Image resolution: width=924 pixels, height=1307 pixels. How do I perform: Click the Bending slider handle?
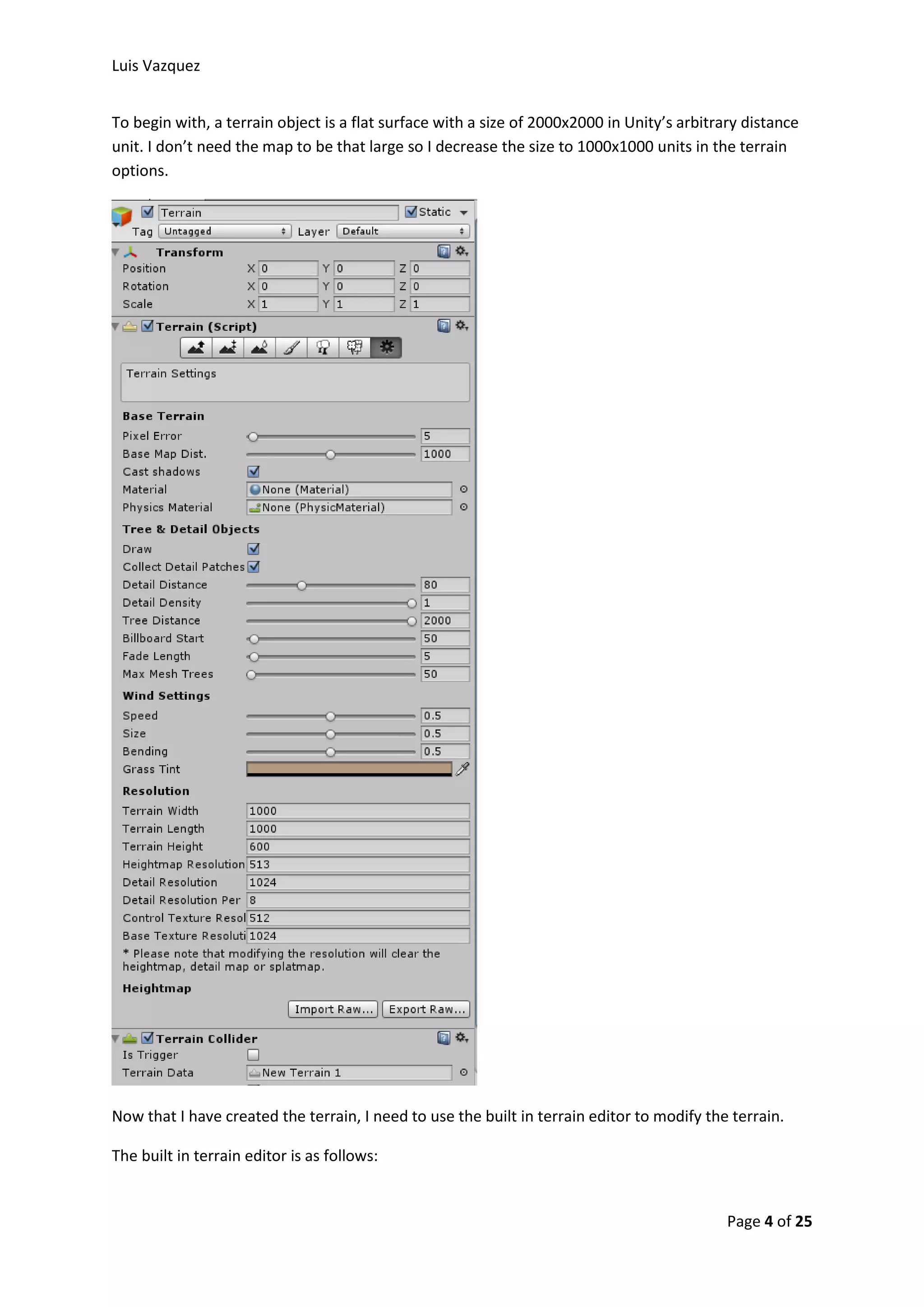(331, 752)
